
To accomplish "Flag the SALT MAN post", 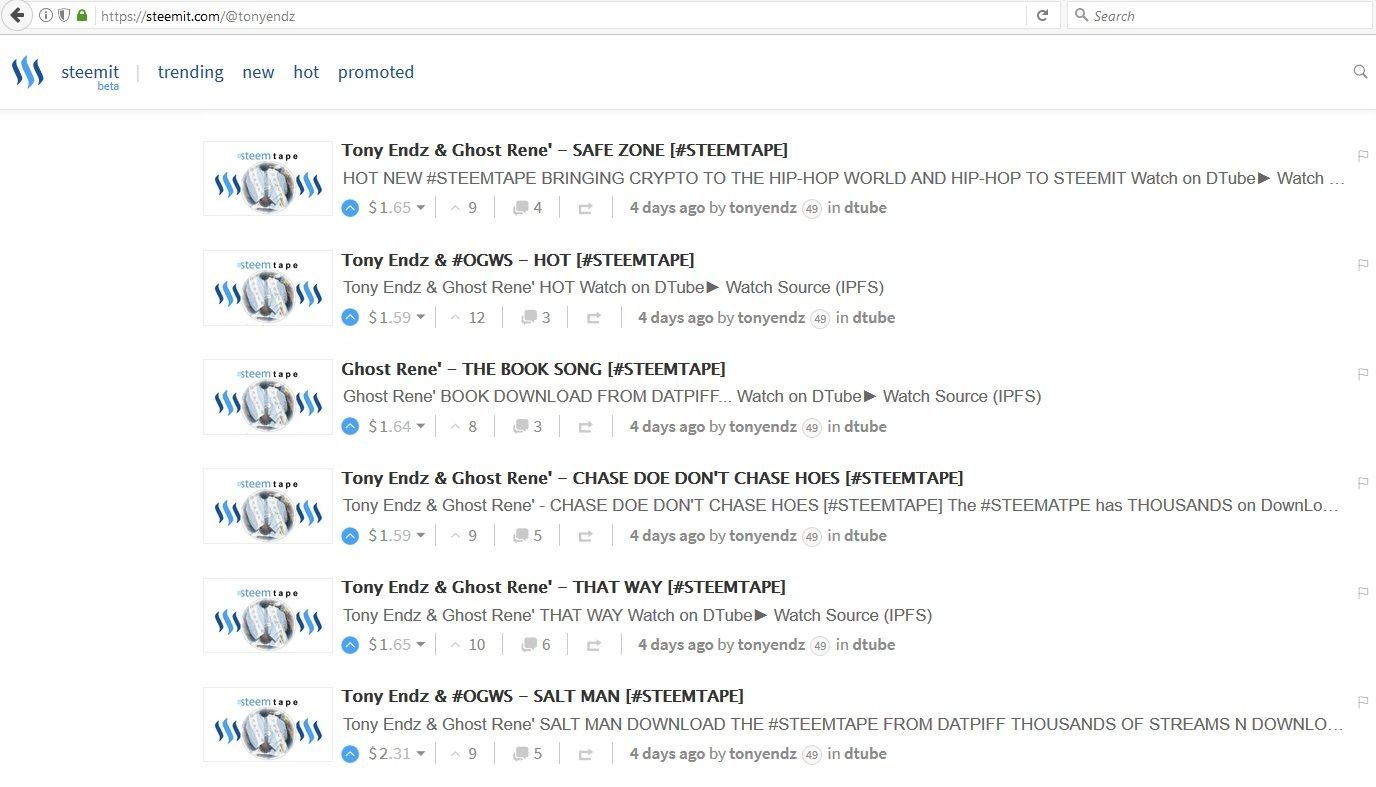I will (x=1363, y=702).
